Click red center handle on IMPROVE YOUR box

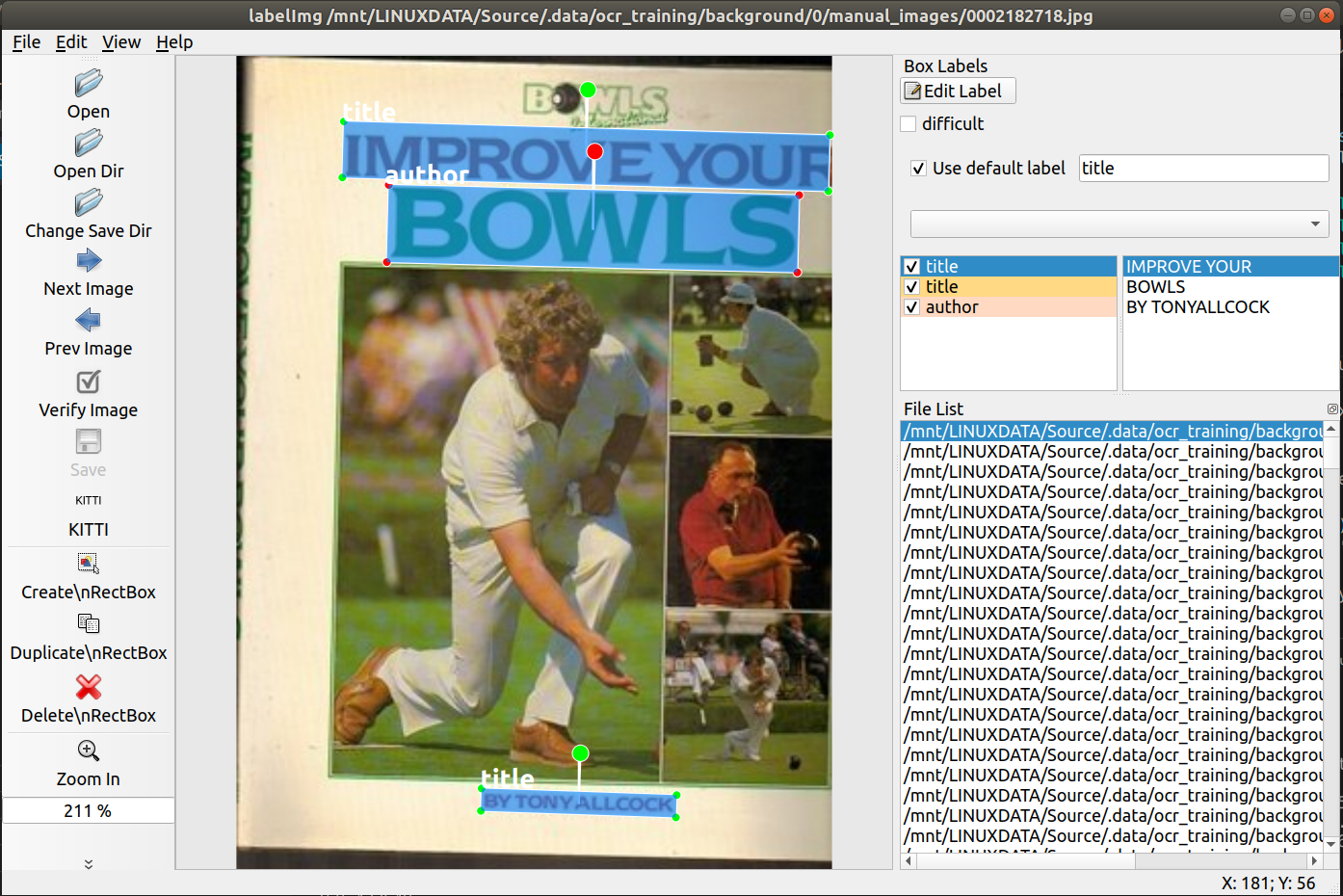594,151
